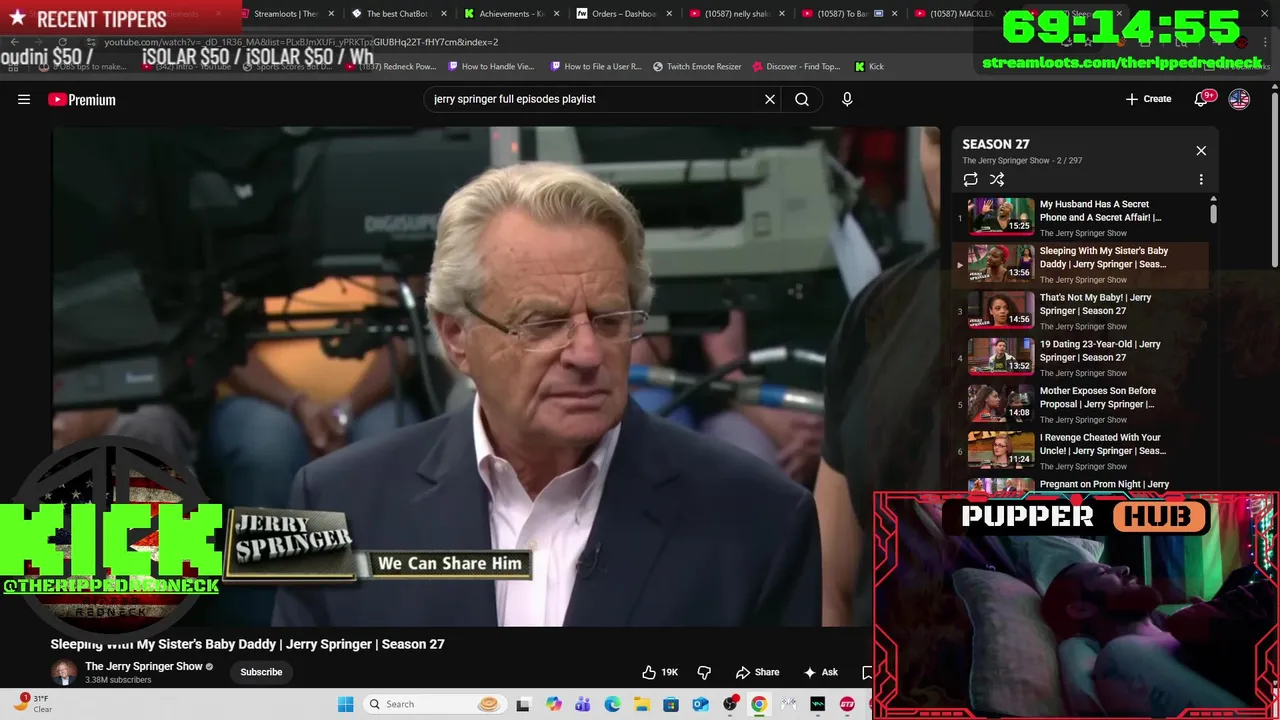This screenshot has width=1280, height=720.
Task: Open the Ask AI button
Action: tap(821, 672)
